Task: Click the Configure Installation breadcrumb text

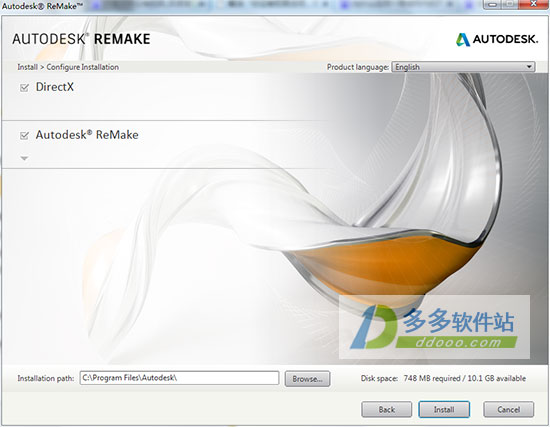Action: point(82,67)
